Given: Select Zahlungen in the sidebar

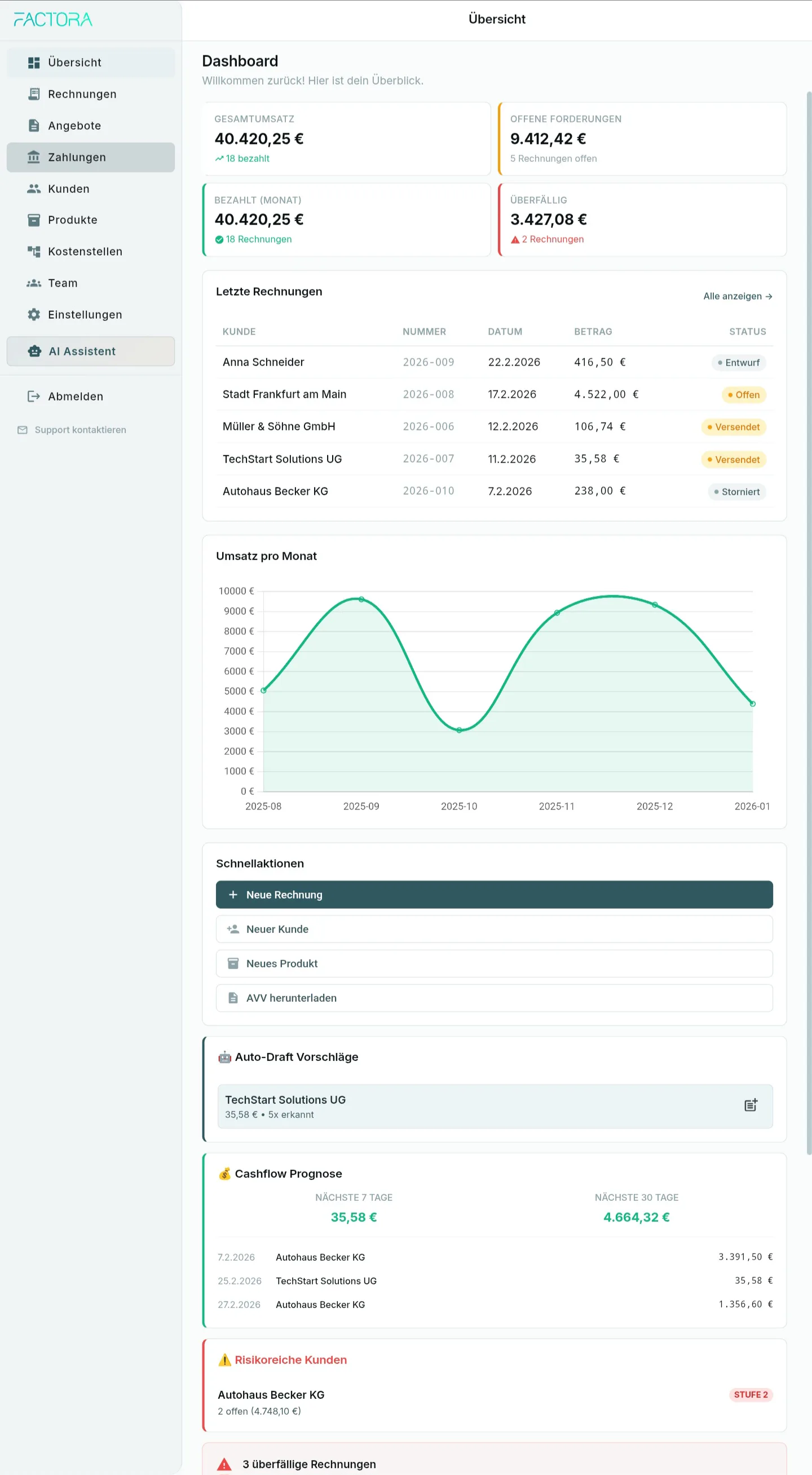Looking at the screenshot, I should point(90,157).
